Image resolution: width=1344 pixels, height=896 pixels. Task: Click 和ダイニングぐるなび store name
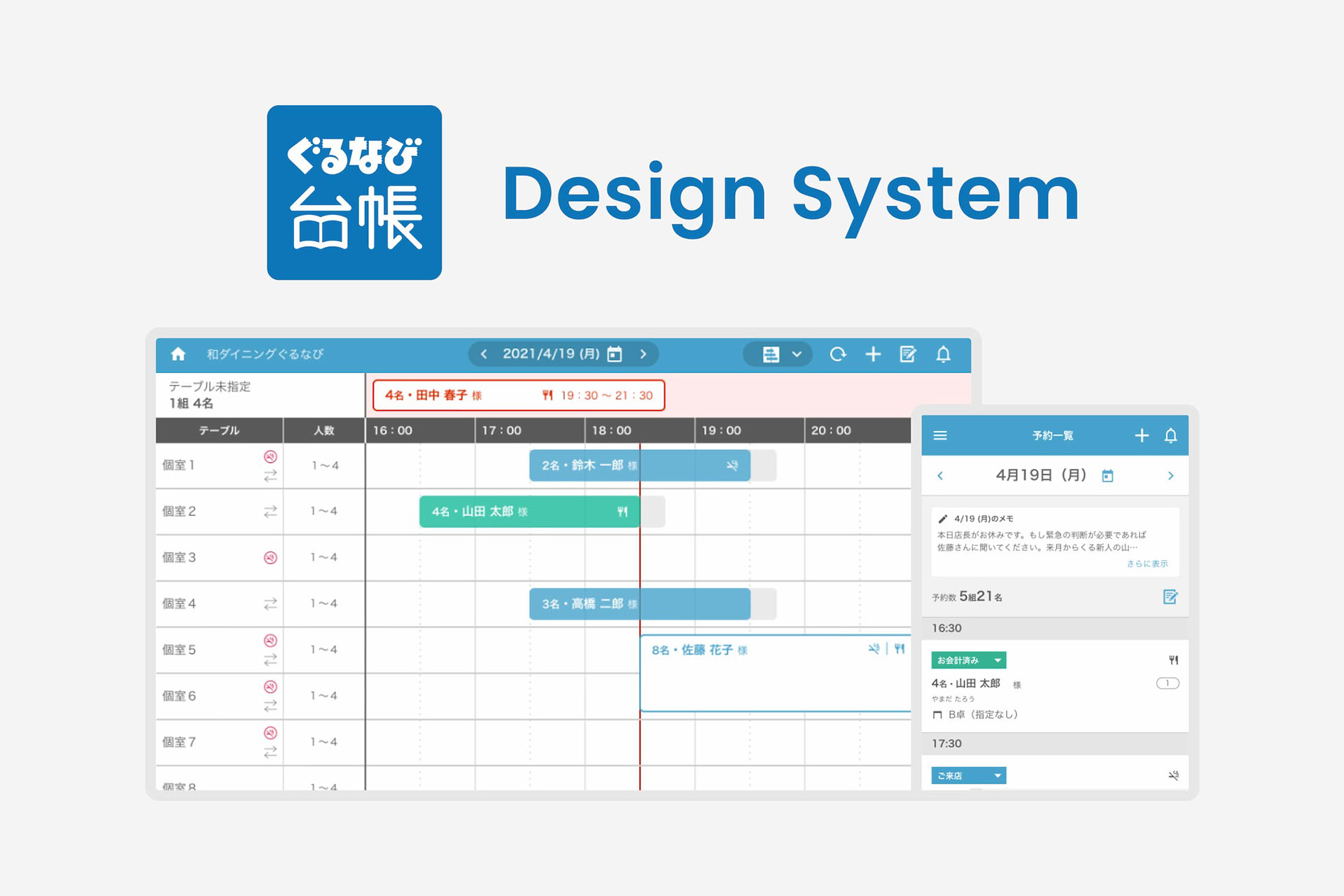pyautogui.click(x=265, y=354)
